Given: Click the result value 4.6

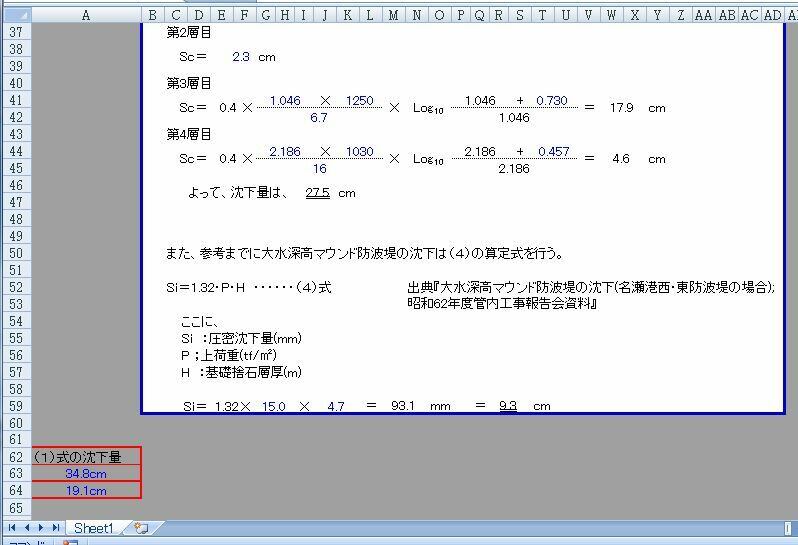Looking at the screenshot, I should [x=621, y=159].
